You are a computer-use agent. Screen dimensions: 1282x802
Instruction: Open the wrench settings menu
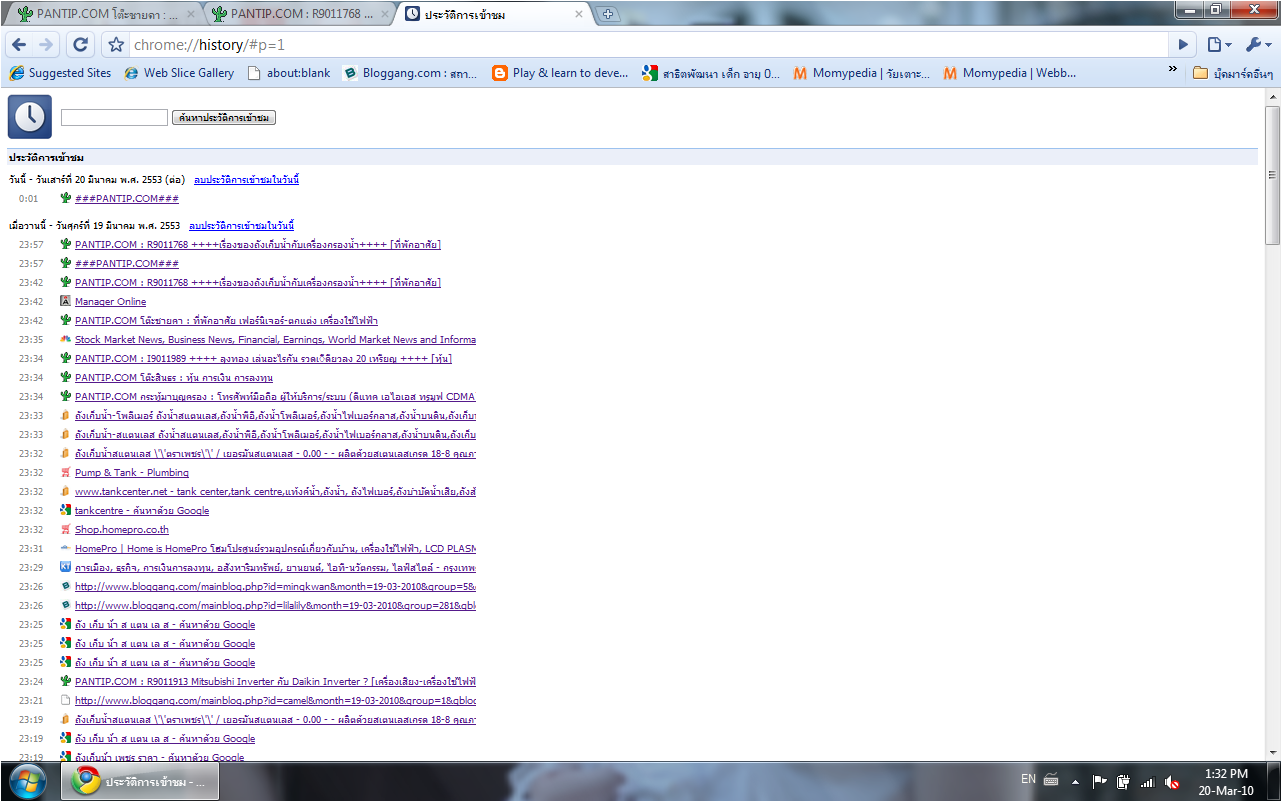pos(1258,45)
